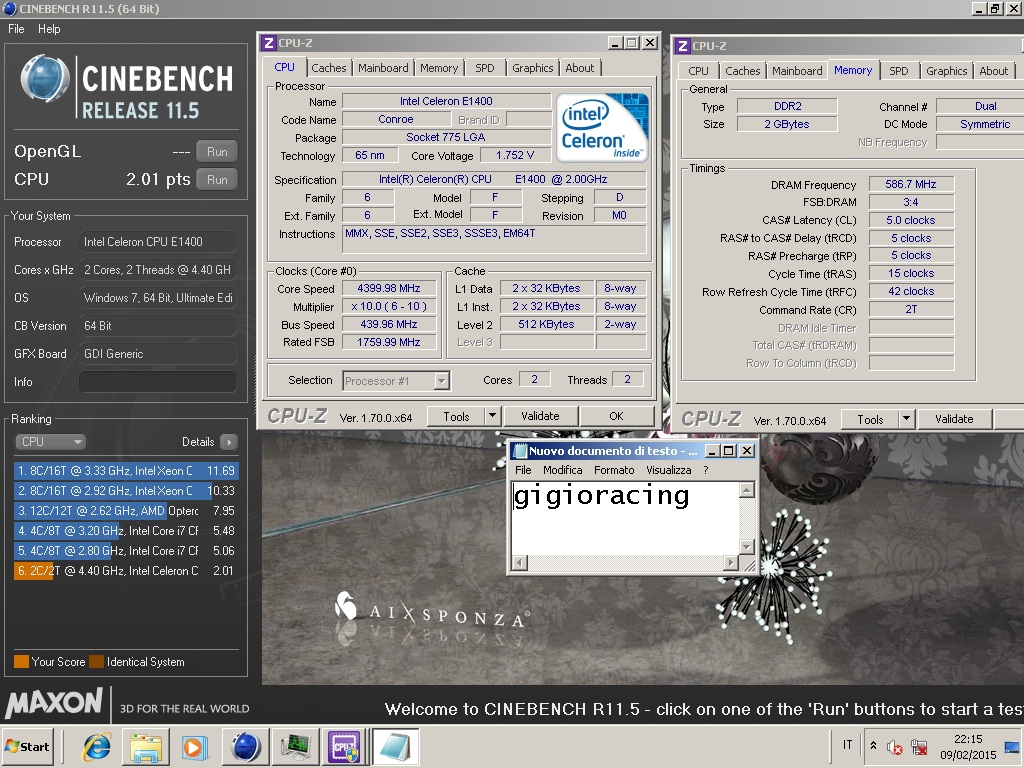1024x768 pixels.
Task: Open the monitor utility taskbar icon
Action: [x=294, y=747]
